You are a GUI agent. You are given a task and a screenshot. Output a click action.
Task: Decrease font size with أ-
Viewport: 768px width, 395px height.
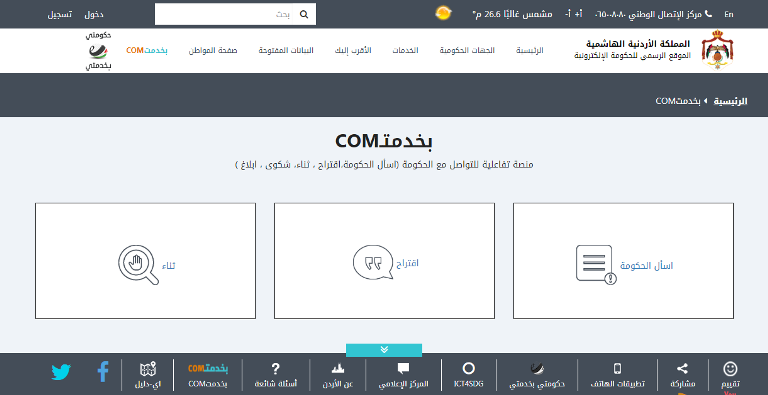click(568, 14)
